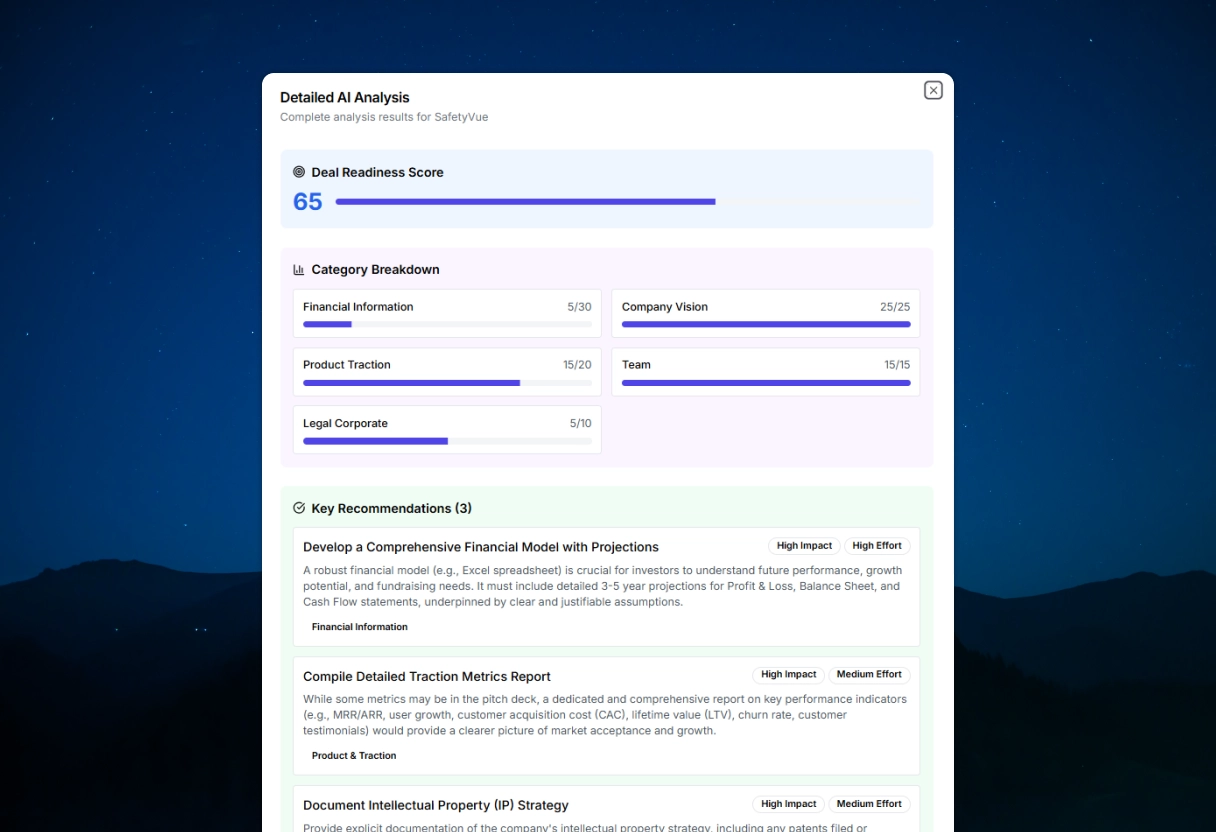Click the "Financial Information" tag under first recommendation
Screen dimensions: 1216x832
click(360, 627)
